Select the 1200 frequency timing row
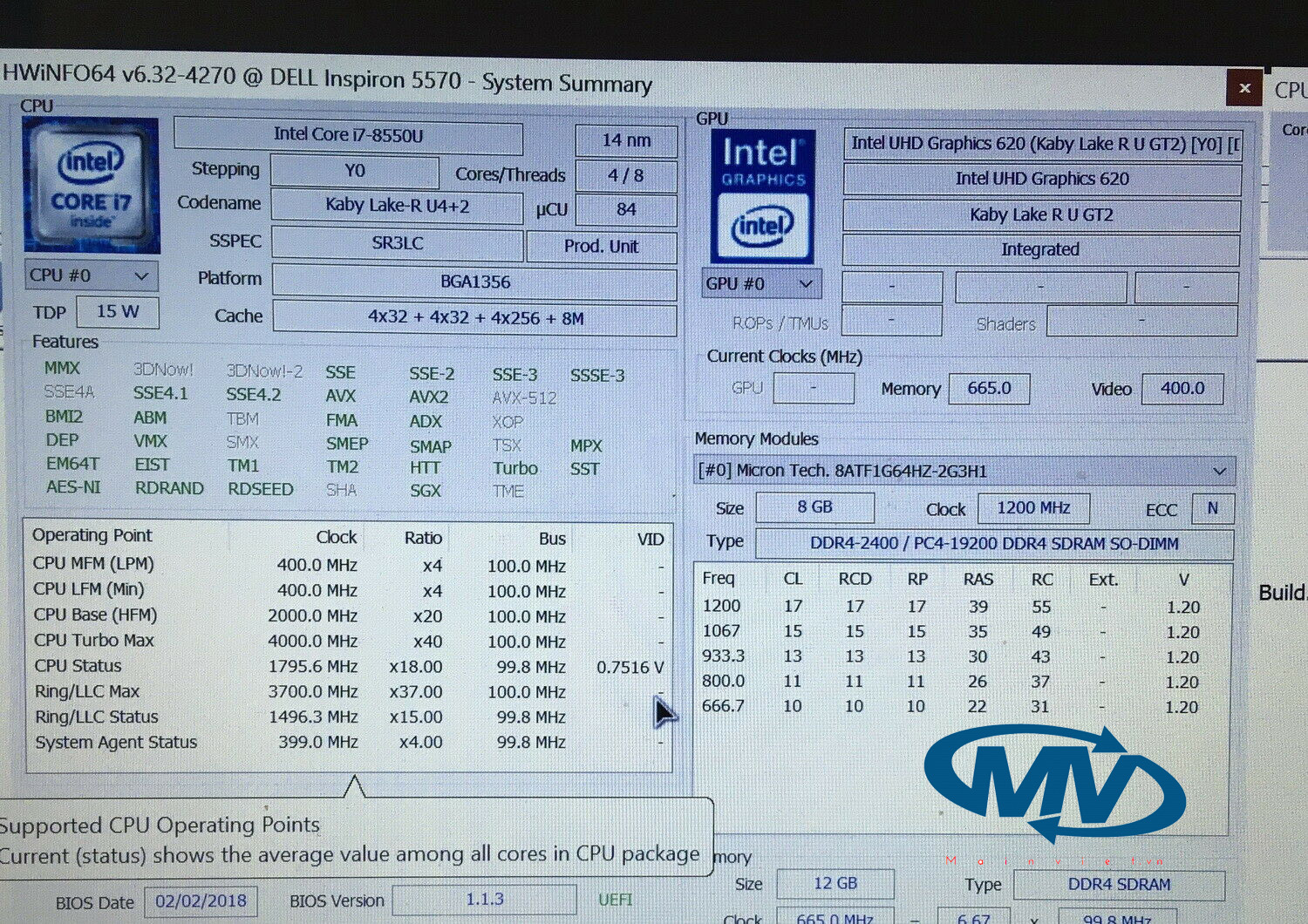1308x924 pixels. pos(952,606)
